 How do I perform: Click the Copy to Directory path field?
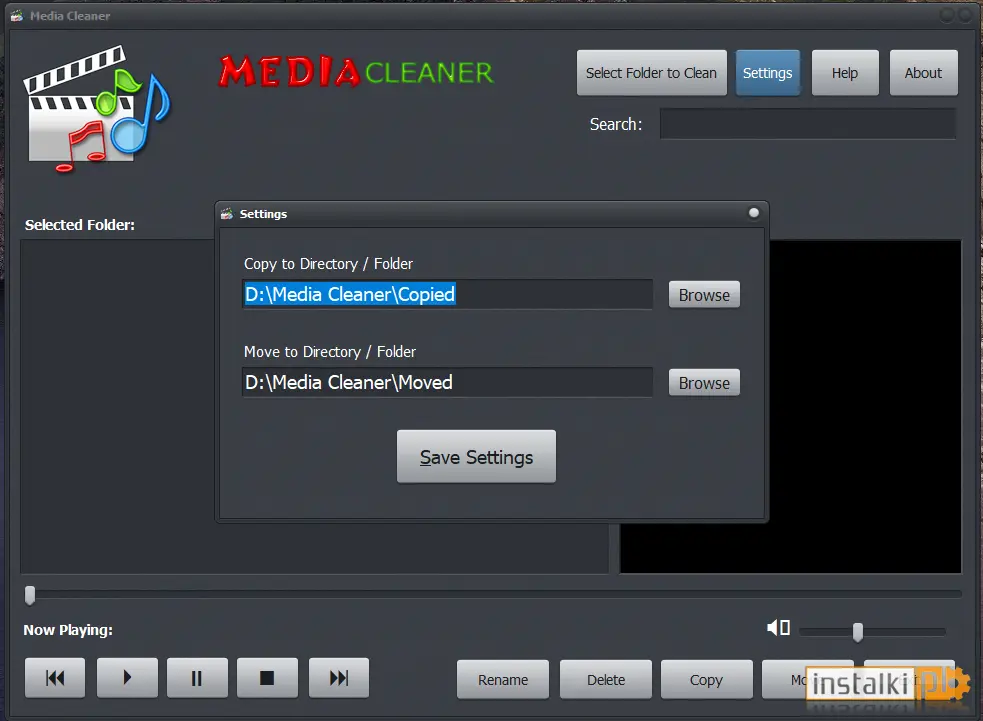coord(447,294)
